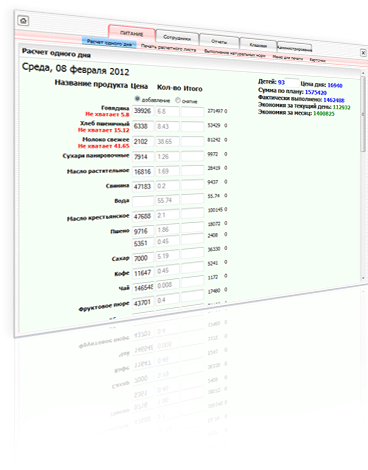
Task: Open 'Меню для печати' submenu link
Action: pyautogui.click(x=287, y=58)
